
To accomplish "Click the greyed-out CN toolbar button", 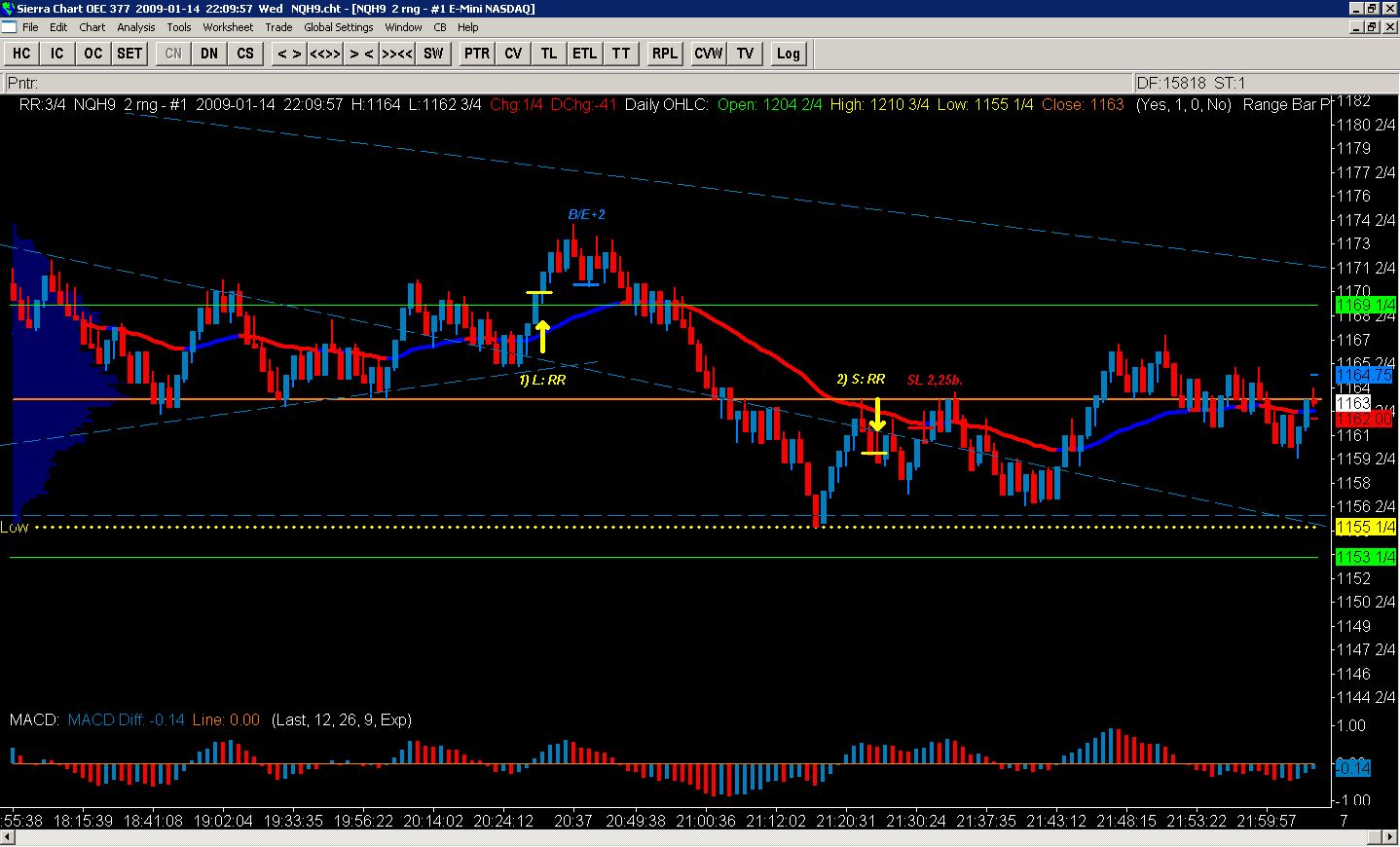I will coord(173,54).
